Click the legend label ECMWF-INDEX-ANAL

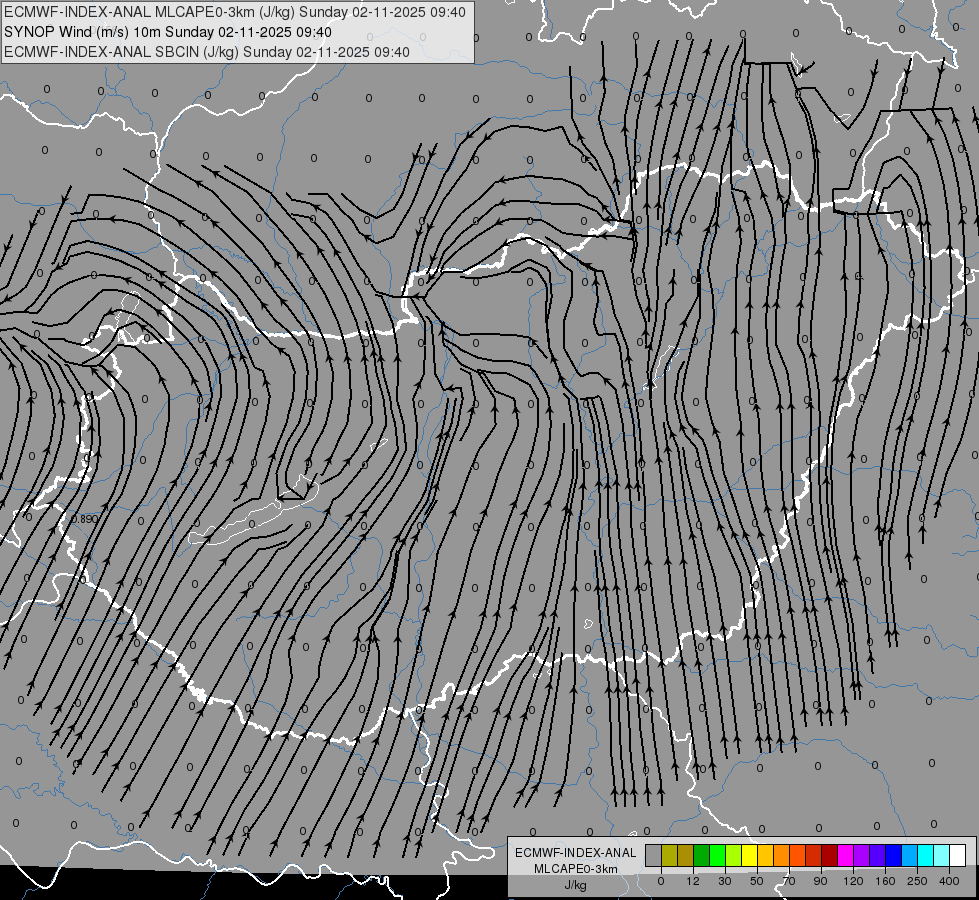[x=576, y=853]
